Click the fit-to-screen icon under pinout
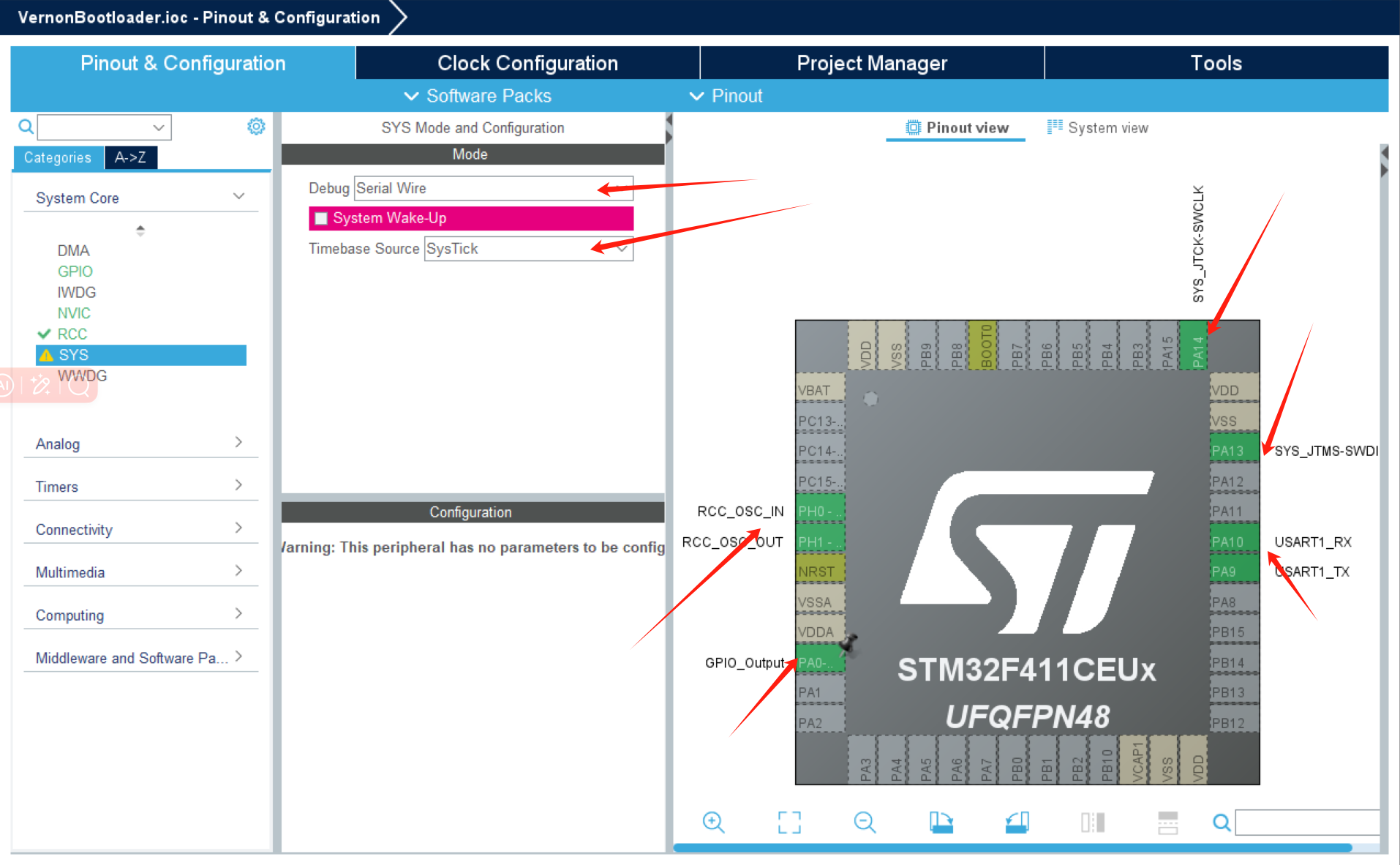Image resolution: width=1400 pixels, height=865 pixels. (789, 823)
